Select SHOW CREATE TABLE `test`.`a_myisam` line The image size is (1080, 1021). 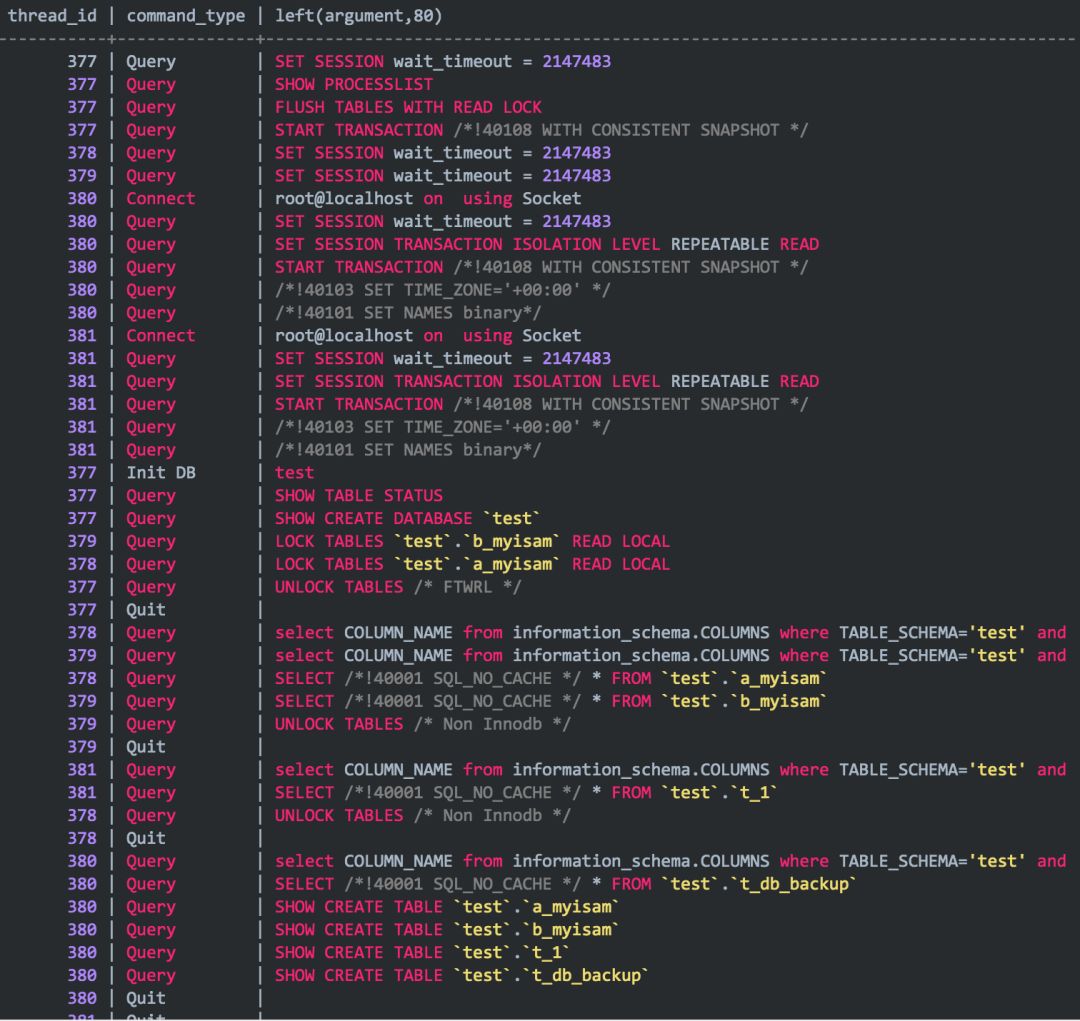447,908
